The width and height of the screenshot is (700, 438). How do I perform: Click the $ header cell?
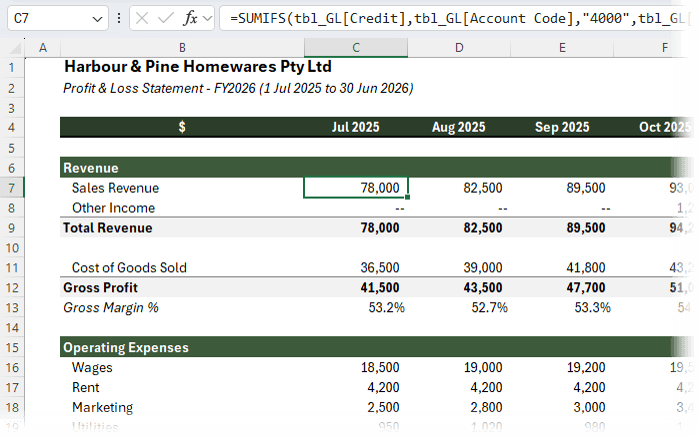pos(182,127)
